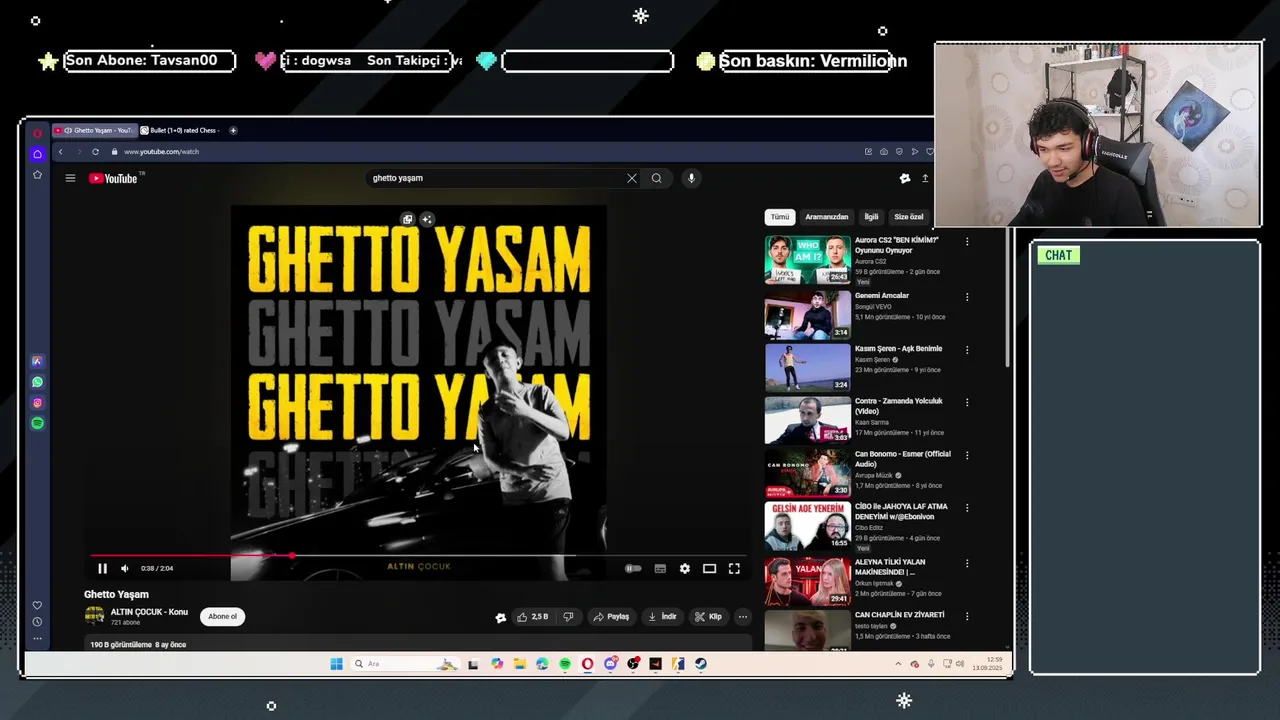Enter fullscreen mode in the player
1280x720 pixels.
click(x=734, y=568)
